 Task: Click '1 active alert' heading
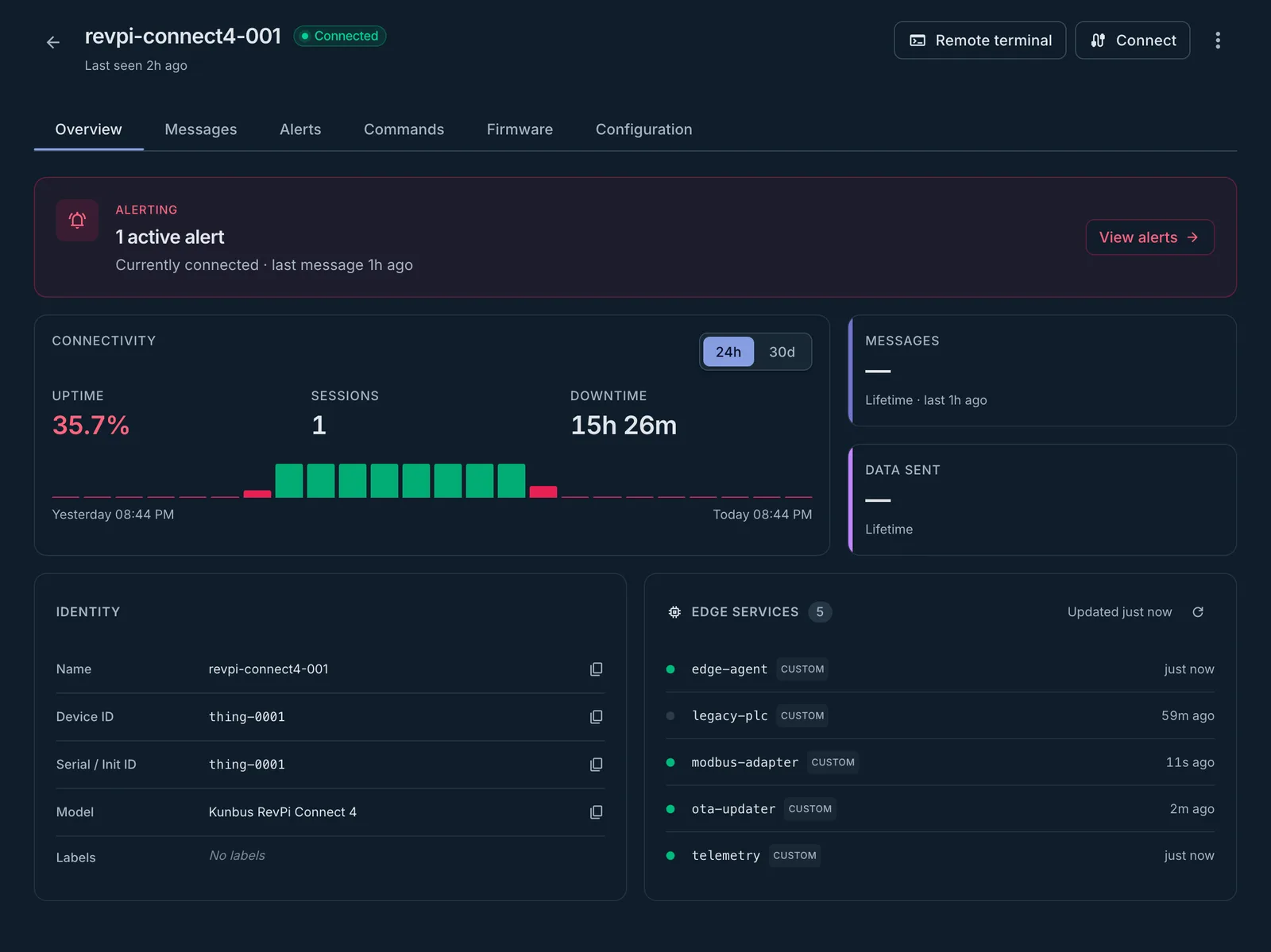point(170,237)
